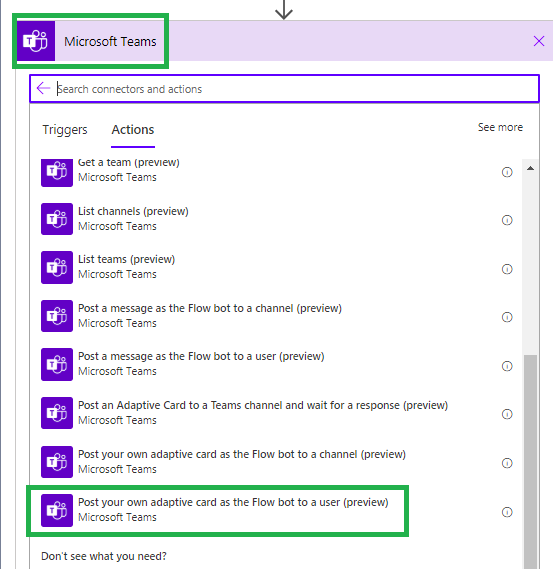Click Teams icon beside Post own adaptive card to user

57,510
